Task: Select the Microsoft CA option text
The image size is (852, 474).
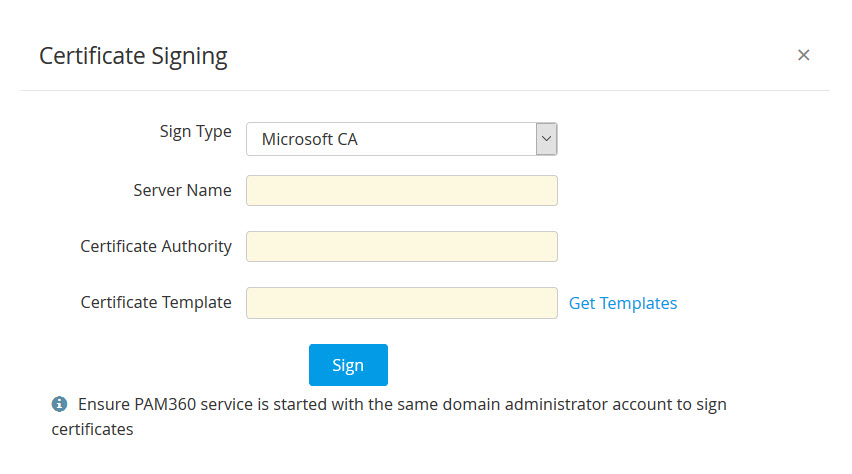Action: click(x=309, y=140)
